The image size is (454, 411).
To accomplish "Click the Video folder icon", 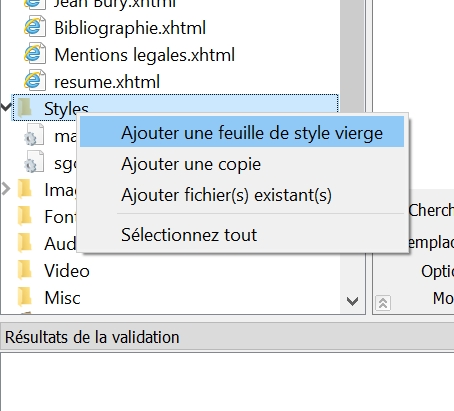I will pos(25,270).
